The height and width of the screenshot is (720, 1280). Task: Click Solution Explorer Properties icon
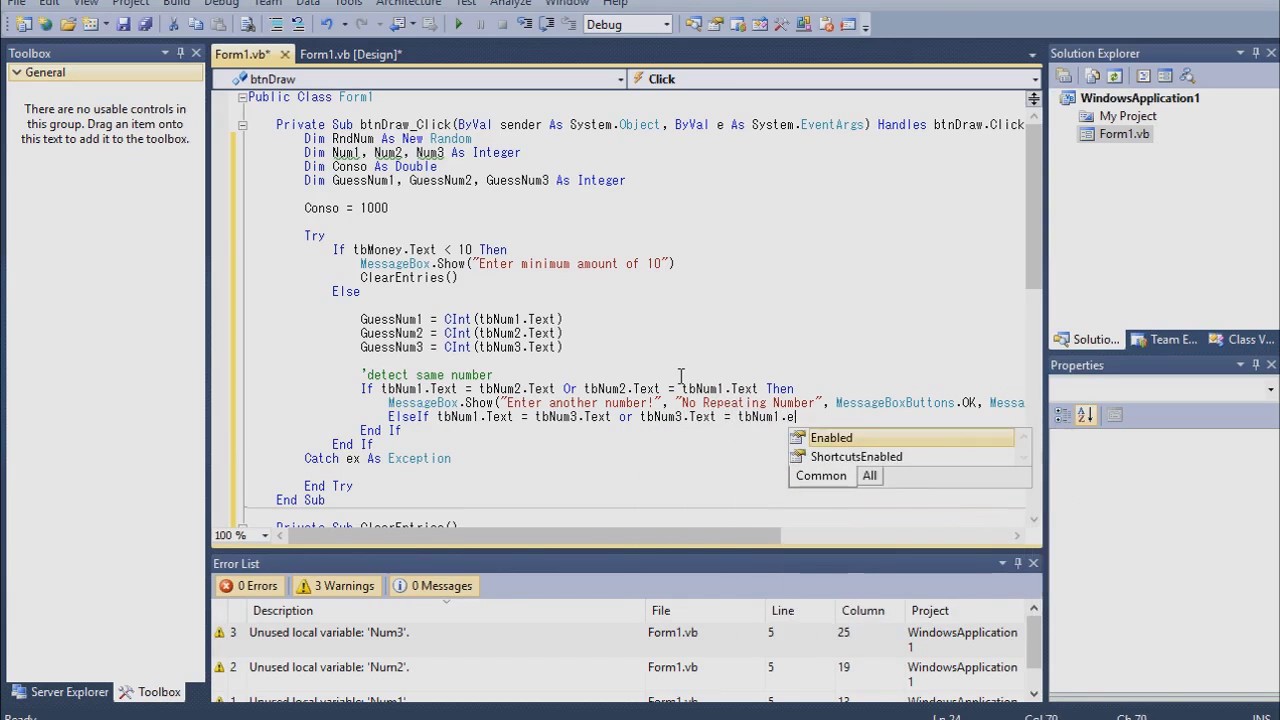(1064, 76)
